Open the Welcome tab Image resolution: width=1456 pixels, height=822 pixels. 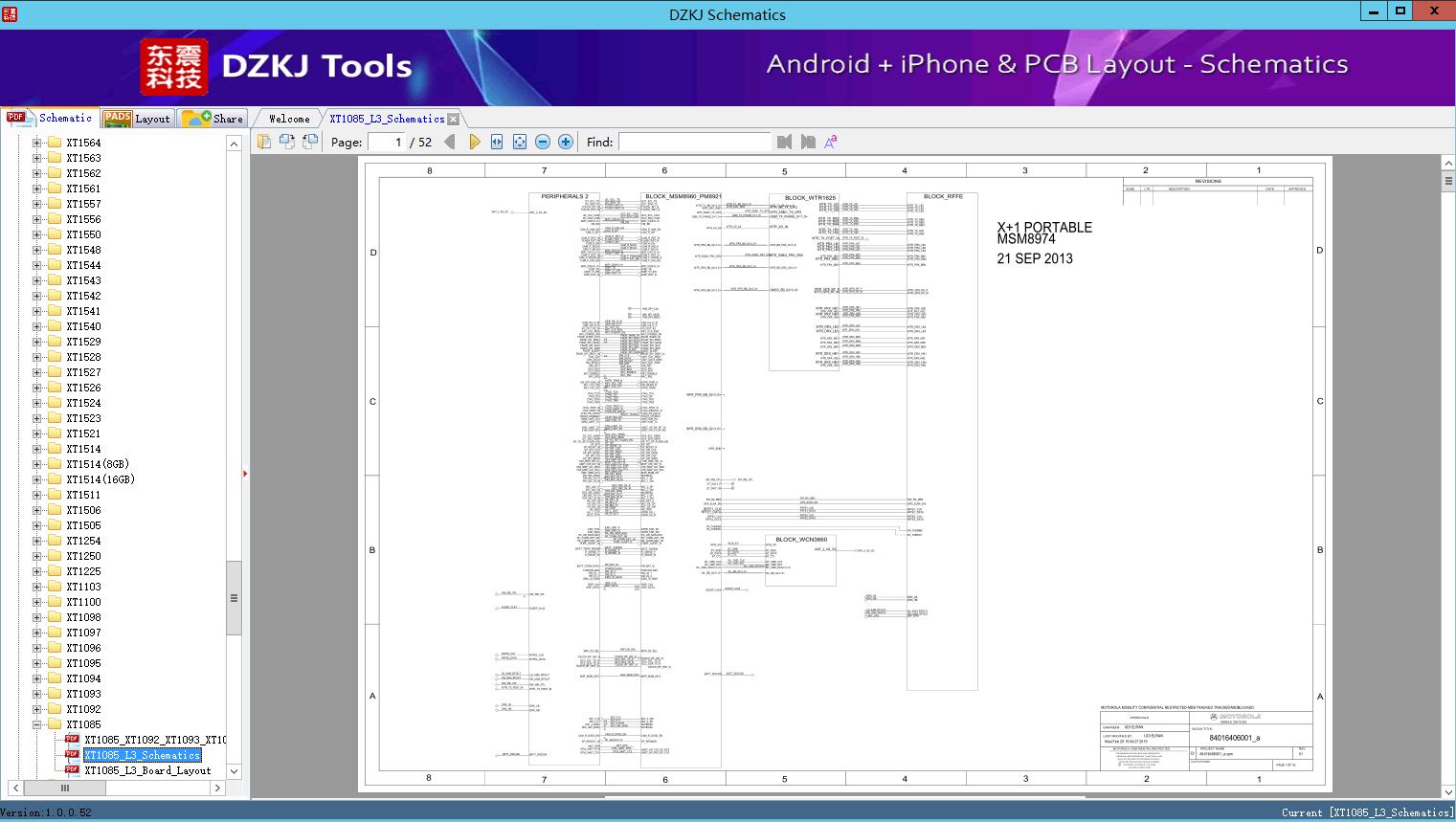(289, 119)
